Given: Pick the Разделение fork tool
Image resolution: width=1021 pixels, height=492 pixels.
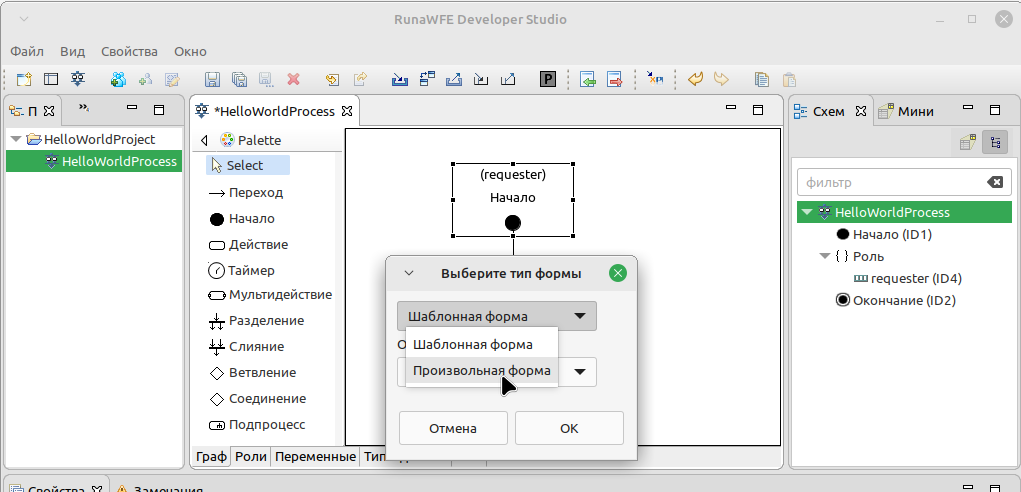Looking at the screenshot, I should pyautogui.click(x=256, y=321).
